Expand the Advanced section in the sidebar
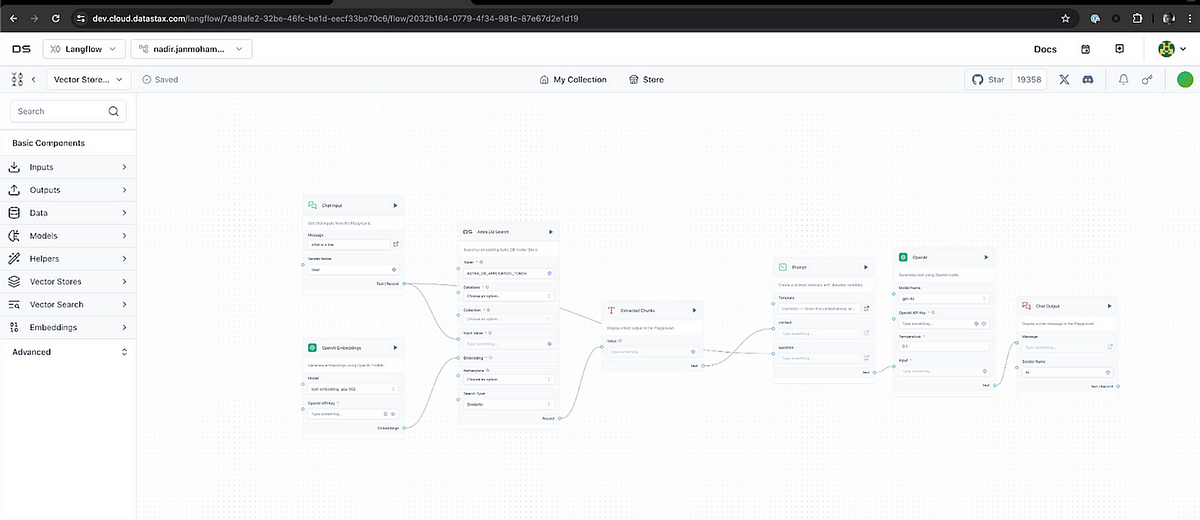This screenshot has height=520, width=1200. pos(69,352)
